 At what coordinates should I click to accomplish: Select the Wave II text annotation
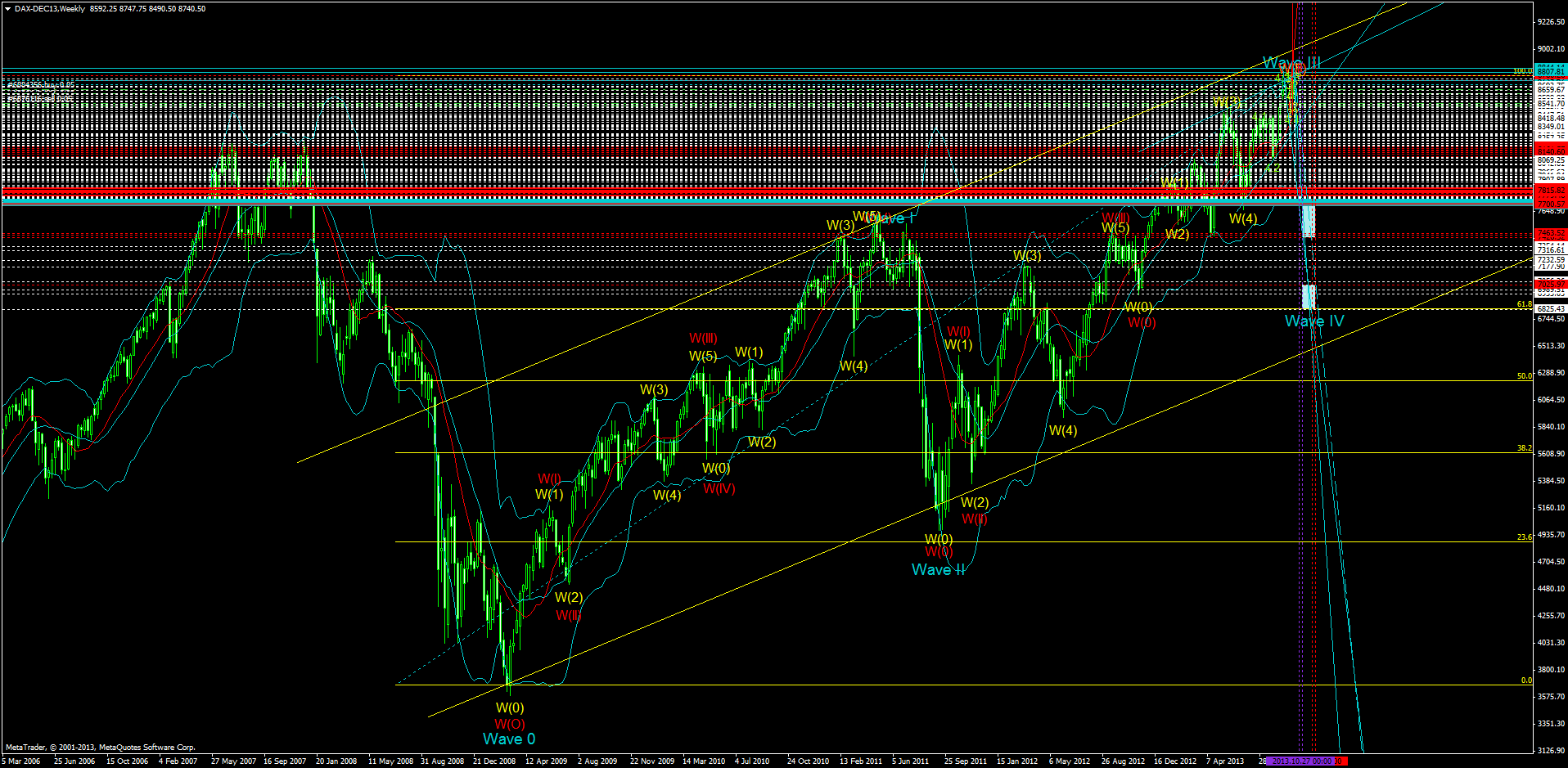[x=937, y=570]
